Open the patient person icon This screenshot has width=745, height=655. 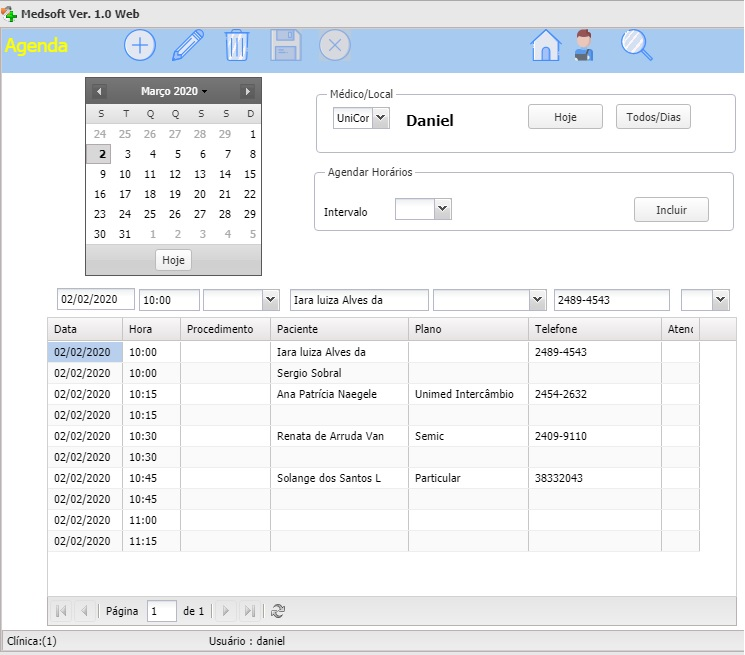(x=583, y=46)
